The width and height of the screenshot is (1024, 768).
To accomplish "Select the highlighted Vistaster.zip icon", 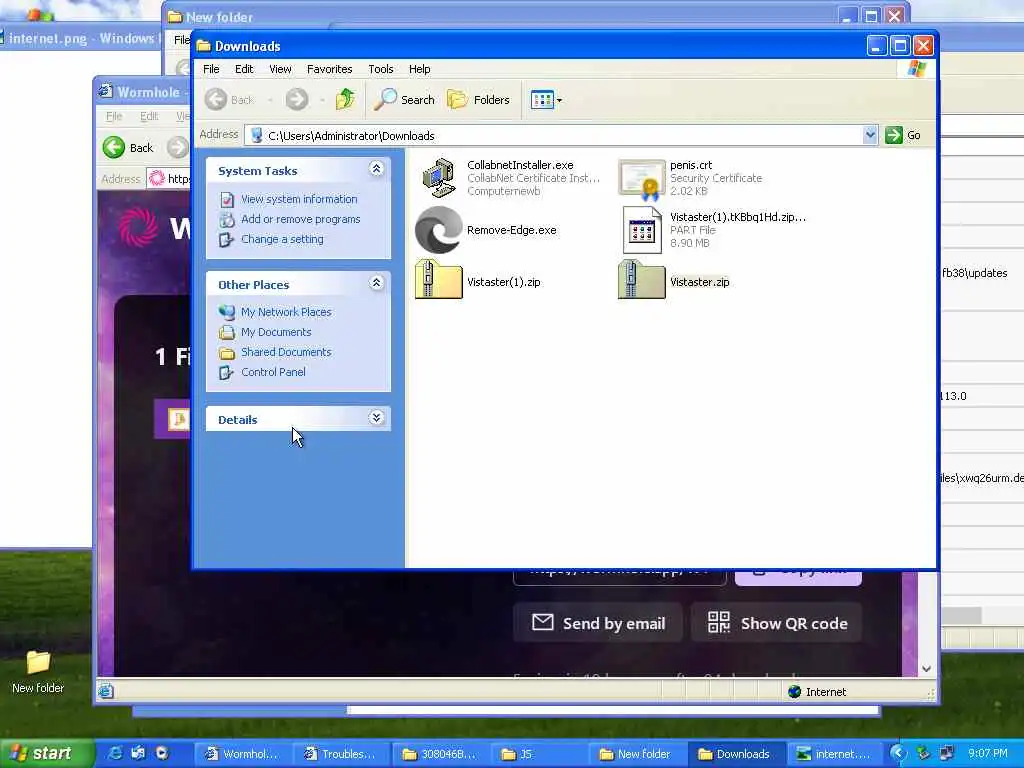I will [x=641, y=281].
